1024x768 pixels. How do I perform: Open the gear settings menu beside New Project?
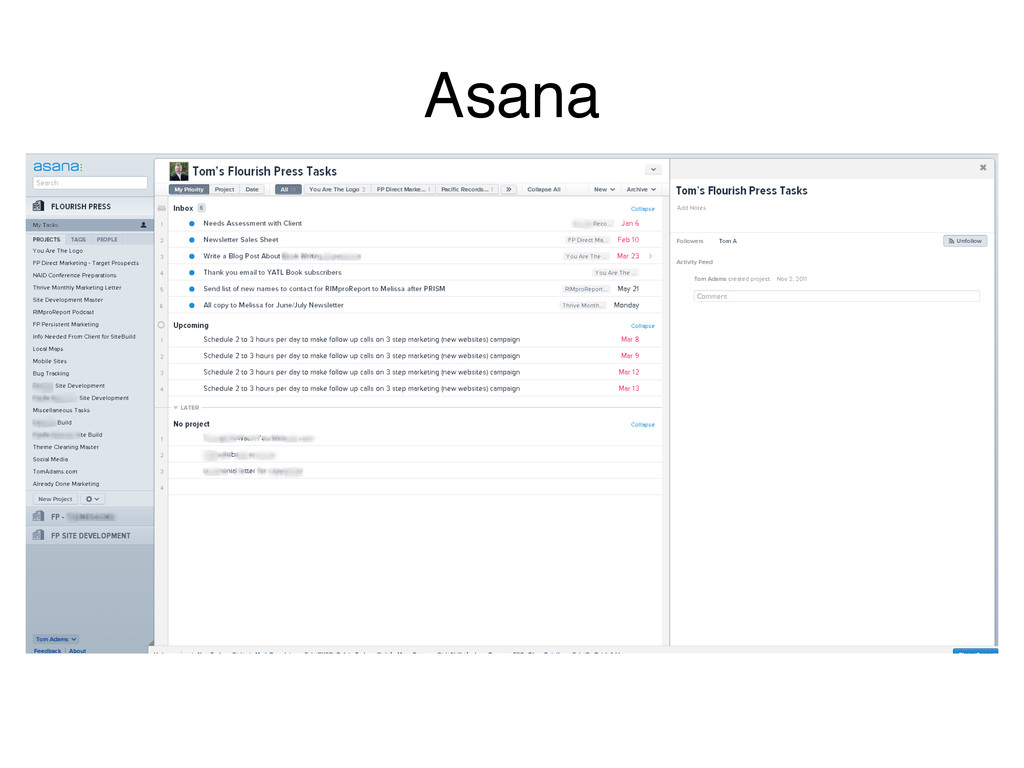pyautogui.click(x=93, y=499)
